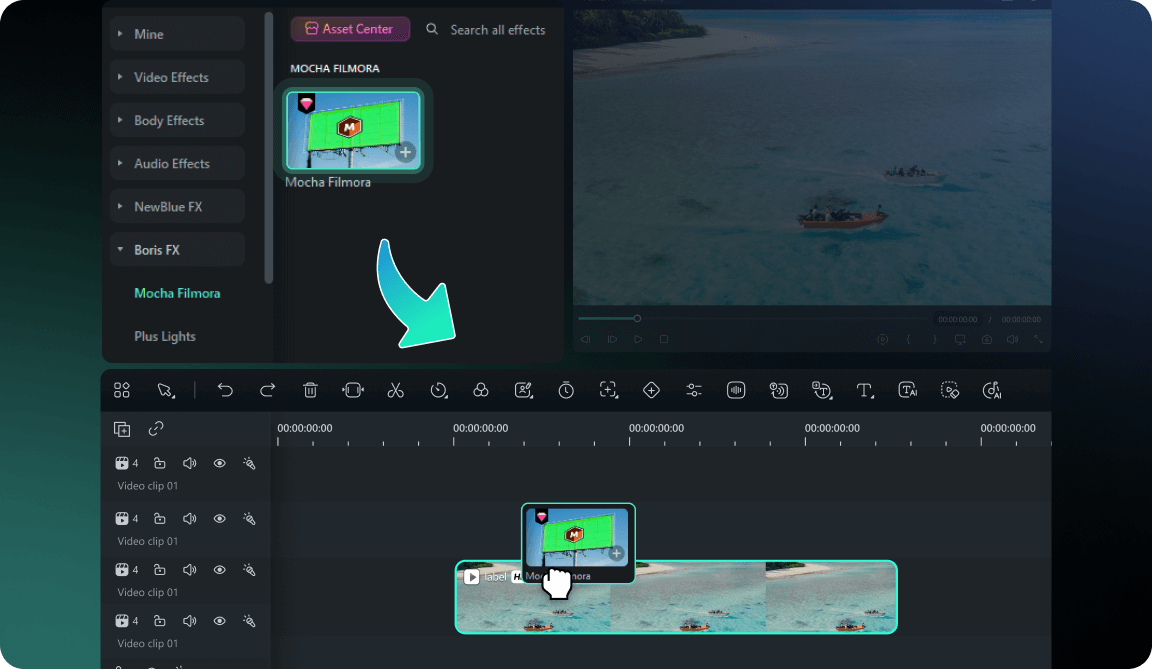
Task: Mute the topmost video track
Action: tap(190, 463)
